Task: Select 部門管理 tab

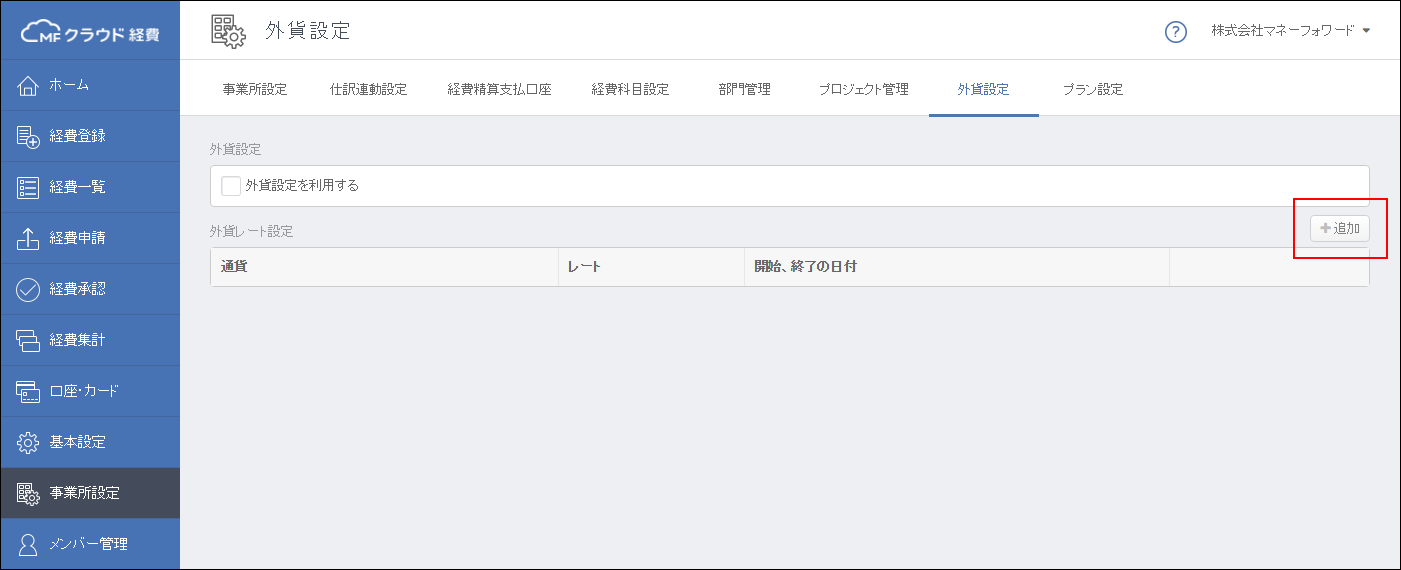Action: coord(744,89)
